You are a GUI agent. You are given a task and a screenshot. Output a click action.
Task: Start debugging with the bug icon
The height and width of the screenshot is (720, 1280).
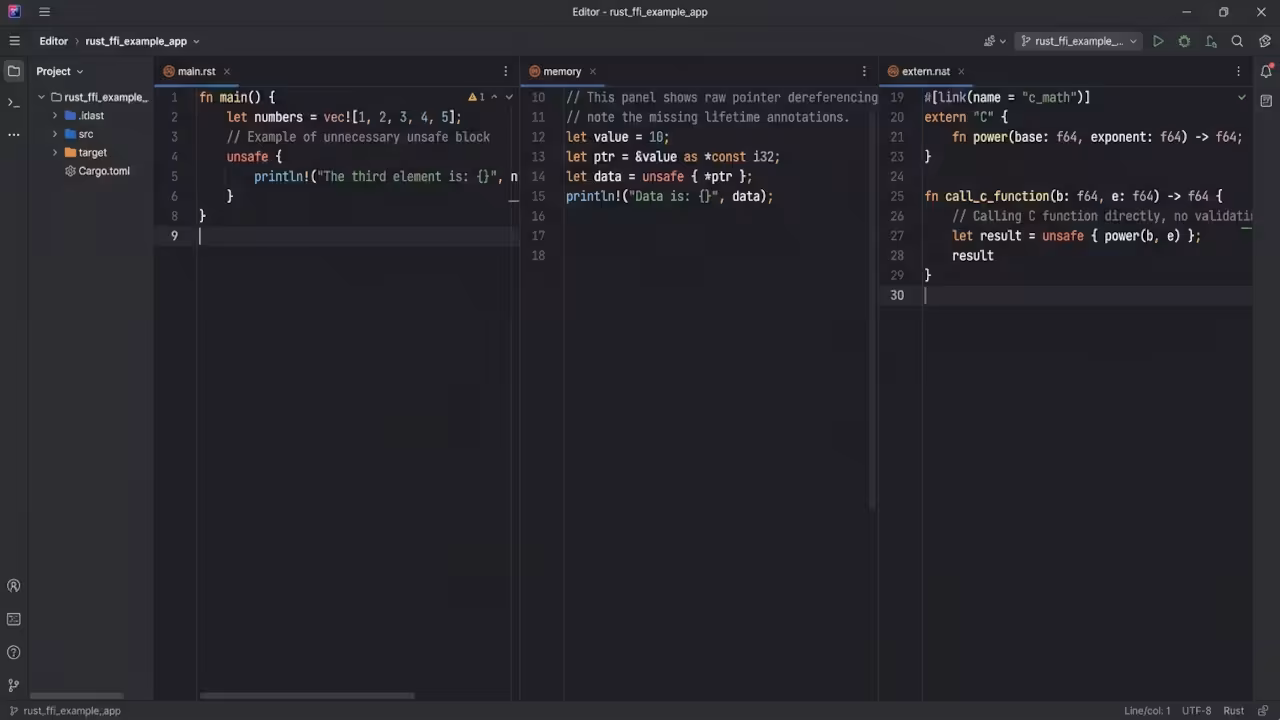(1184, 41)
